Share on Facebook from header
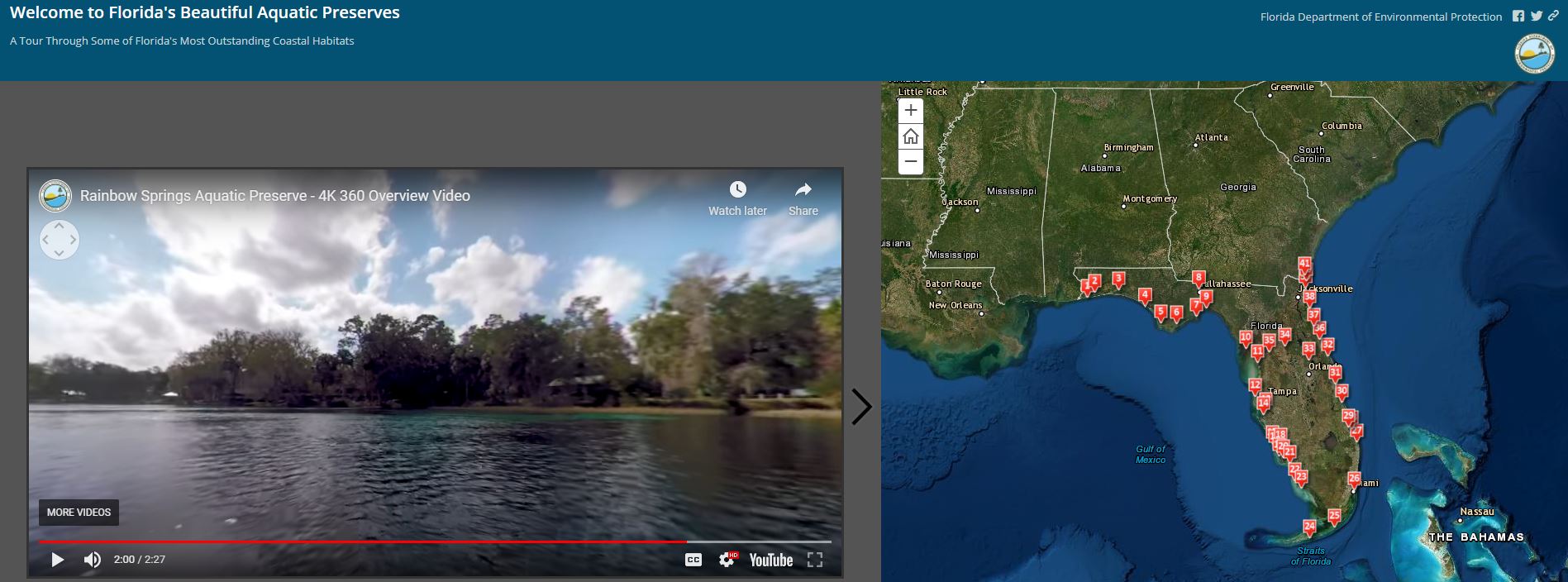 pos(1518,17)
